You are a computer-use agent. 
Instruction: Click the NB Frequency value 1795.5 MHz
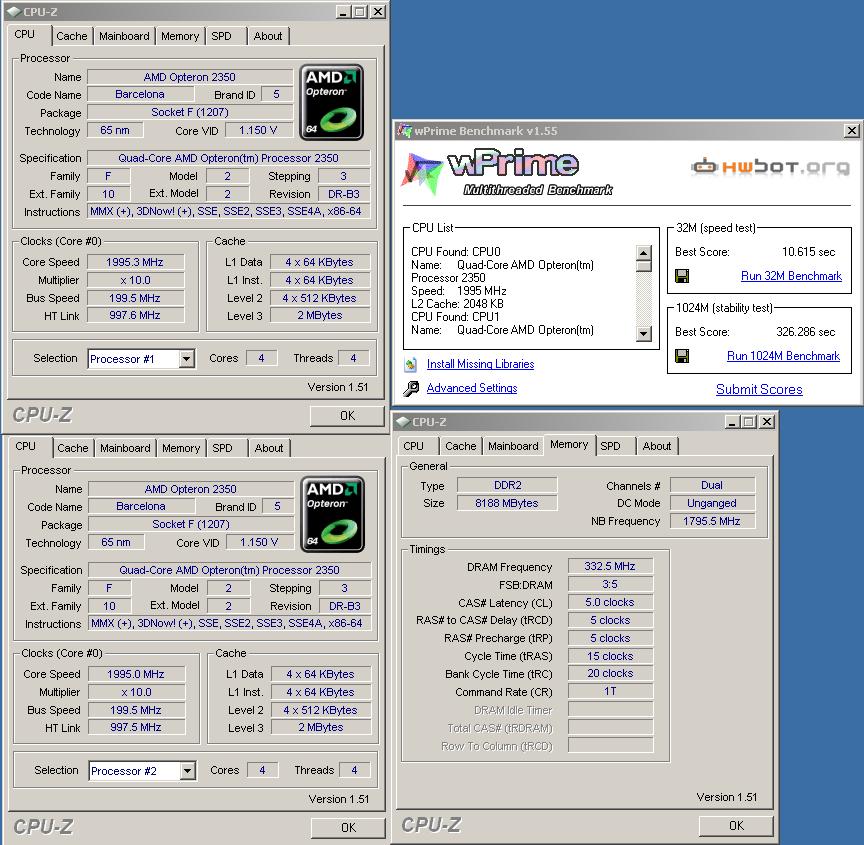(x=712, y=521)
